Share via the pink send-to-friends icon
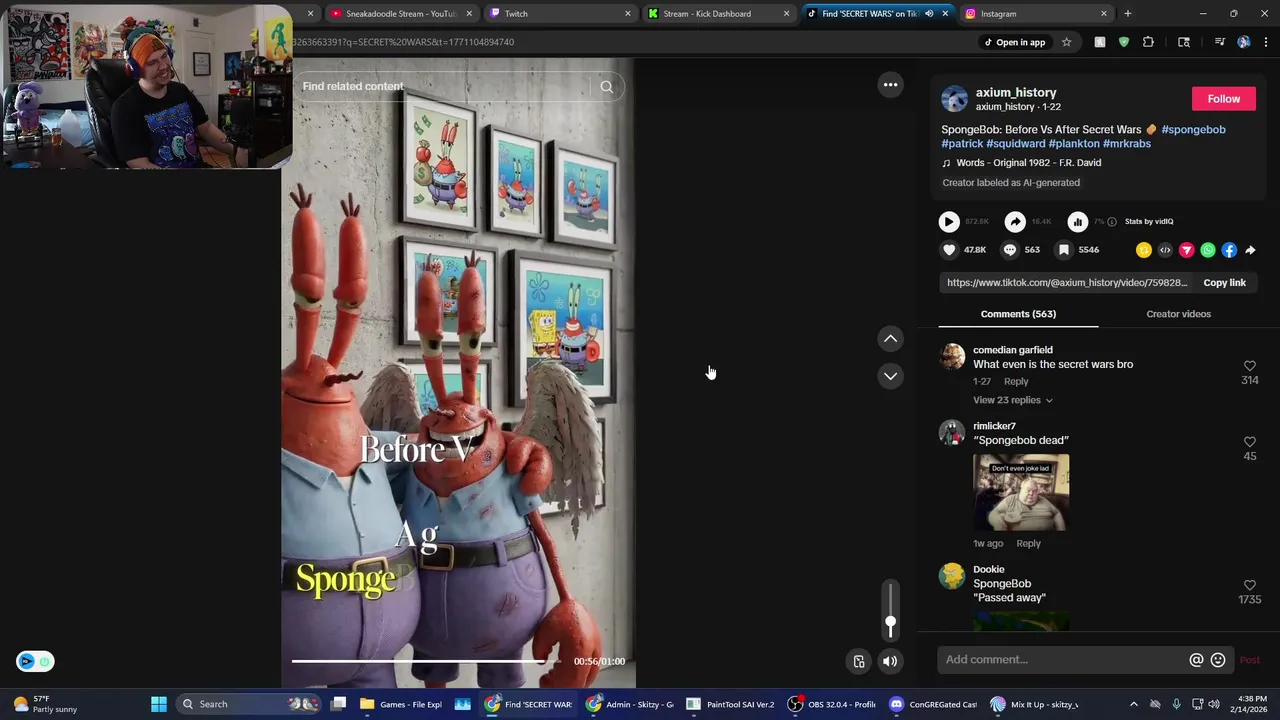1280x720 pixels. [x=1186, y=250]
